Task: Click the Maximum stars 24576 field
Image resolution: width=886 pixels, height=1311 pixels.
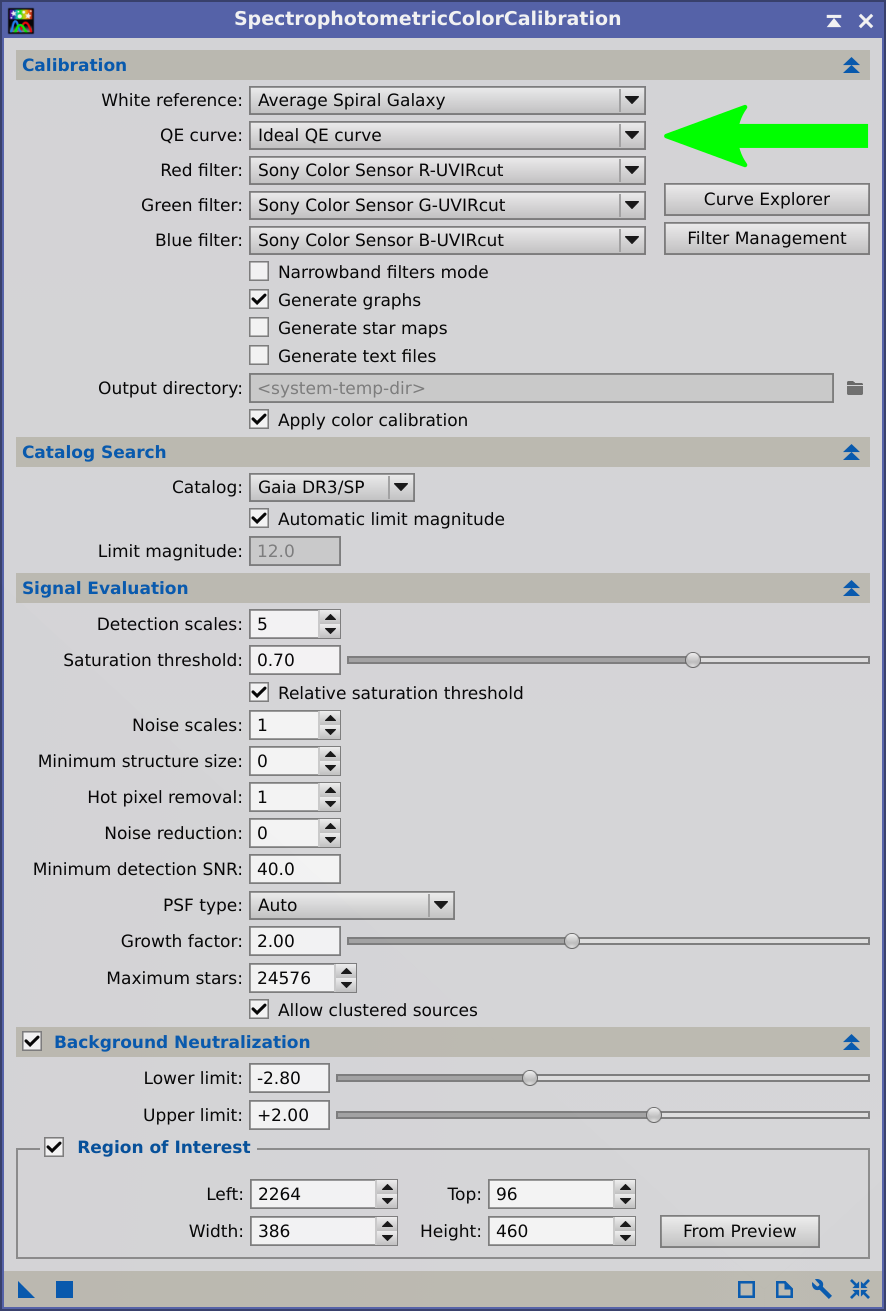Action: tap(293, 978)
